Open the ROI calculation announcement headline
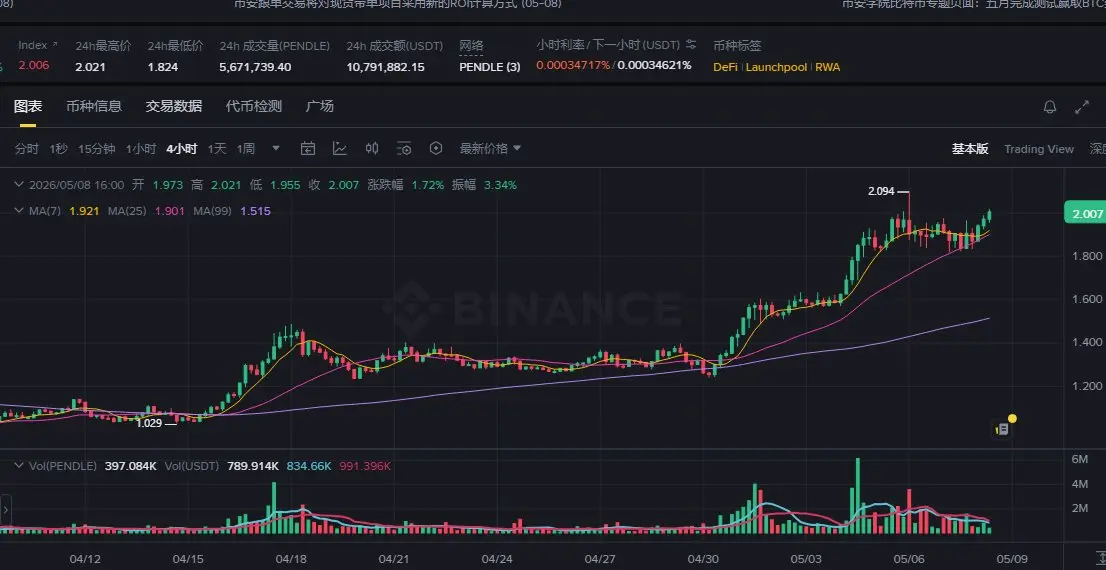Image resolution: width=1106 pixels, height=570 pixels. coord(398,4)
